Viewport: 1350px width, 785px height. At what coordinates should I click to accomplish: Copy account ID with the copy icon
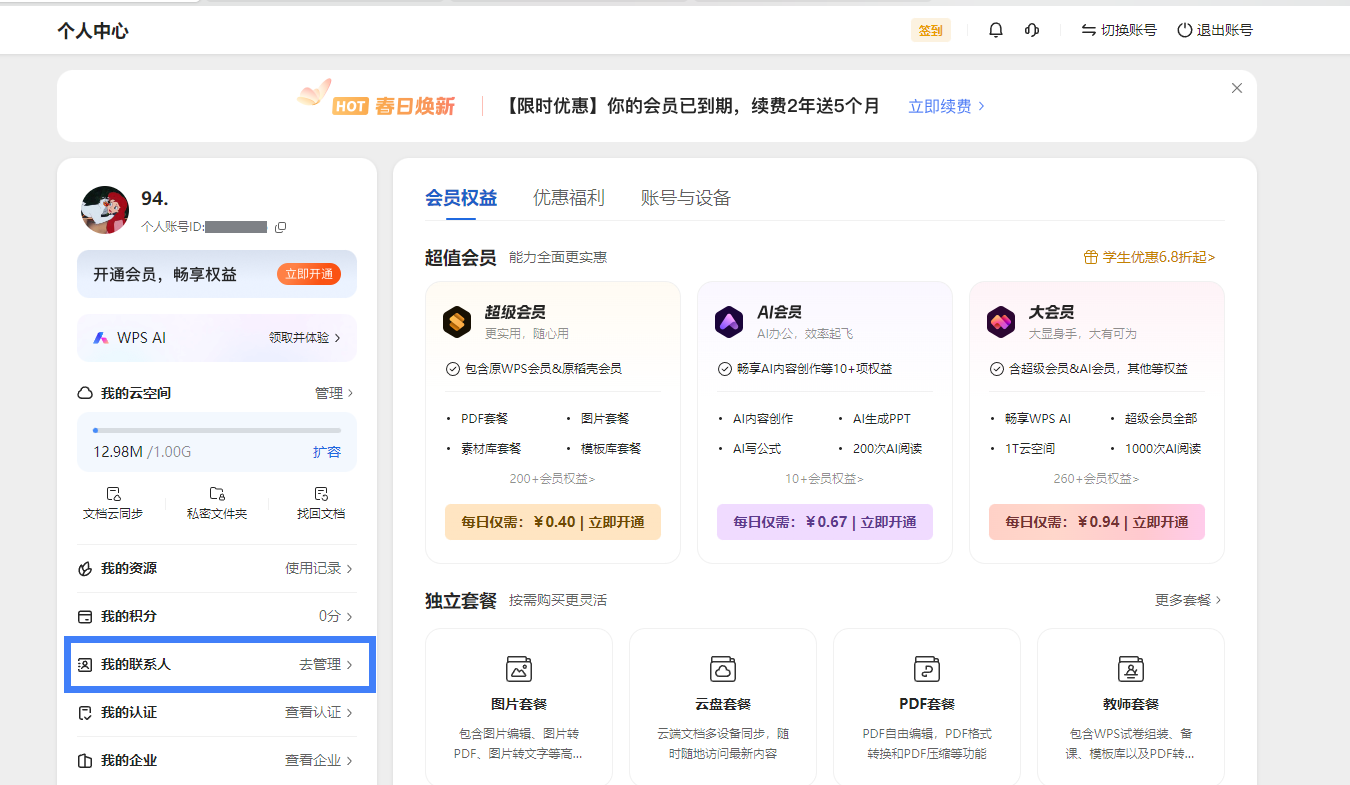281,227
